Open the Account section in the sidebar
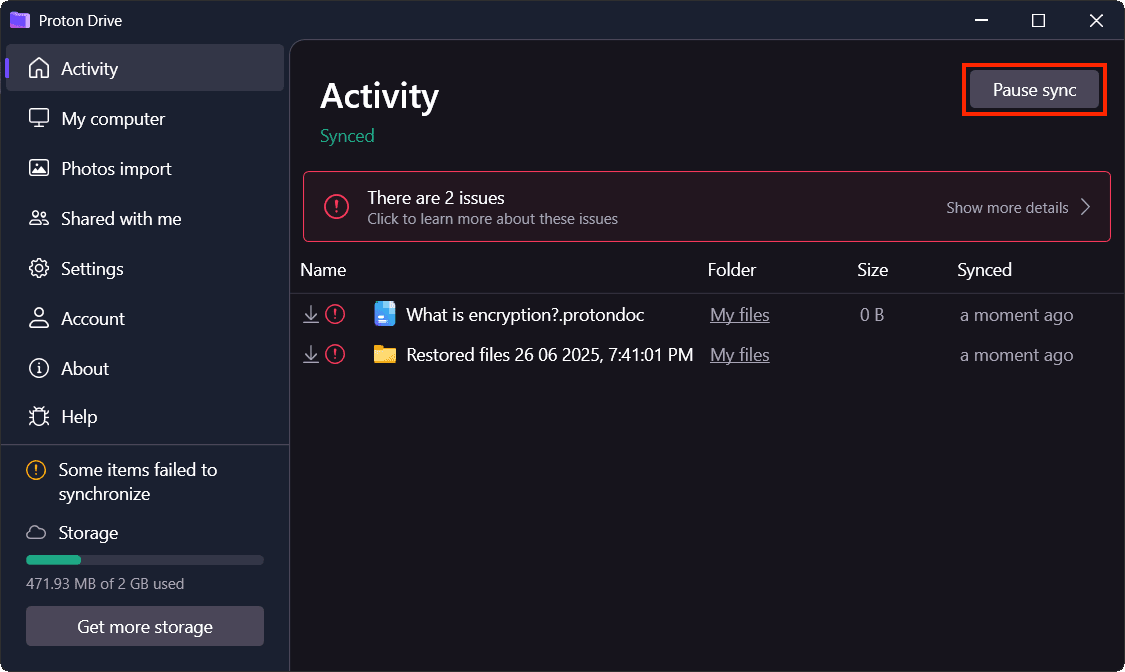 tap(145, 318)
